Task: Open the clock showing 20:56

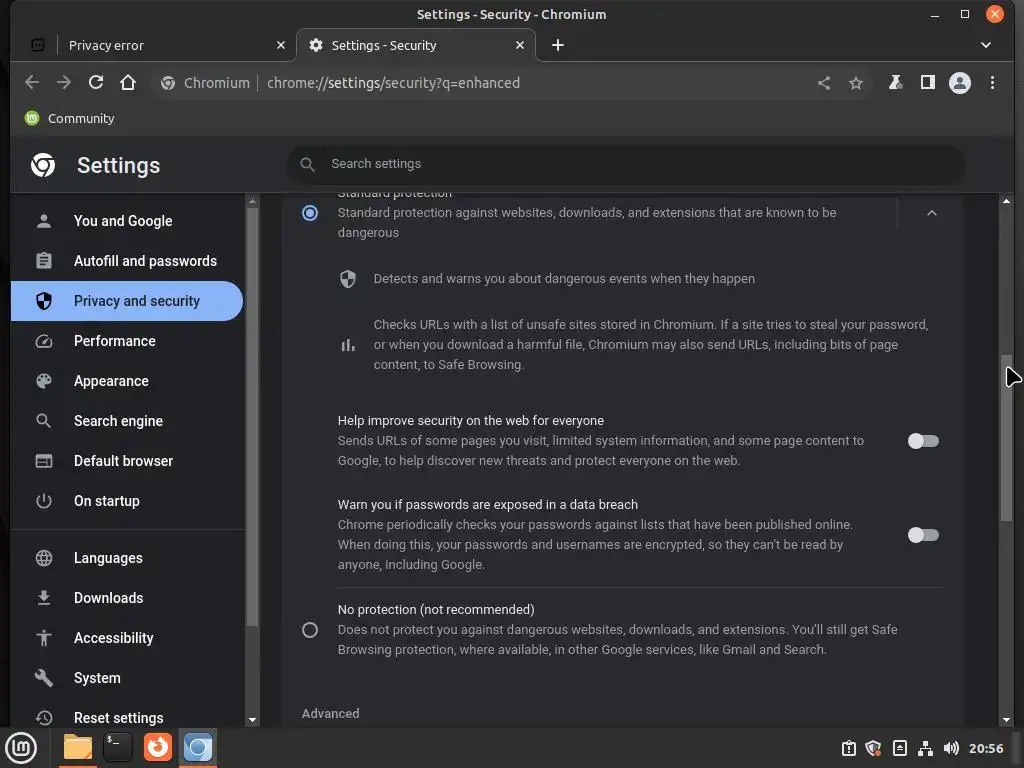Action: (985, 748)
